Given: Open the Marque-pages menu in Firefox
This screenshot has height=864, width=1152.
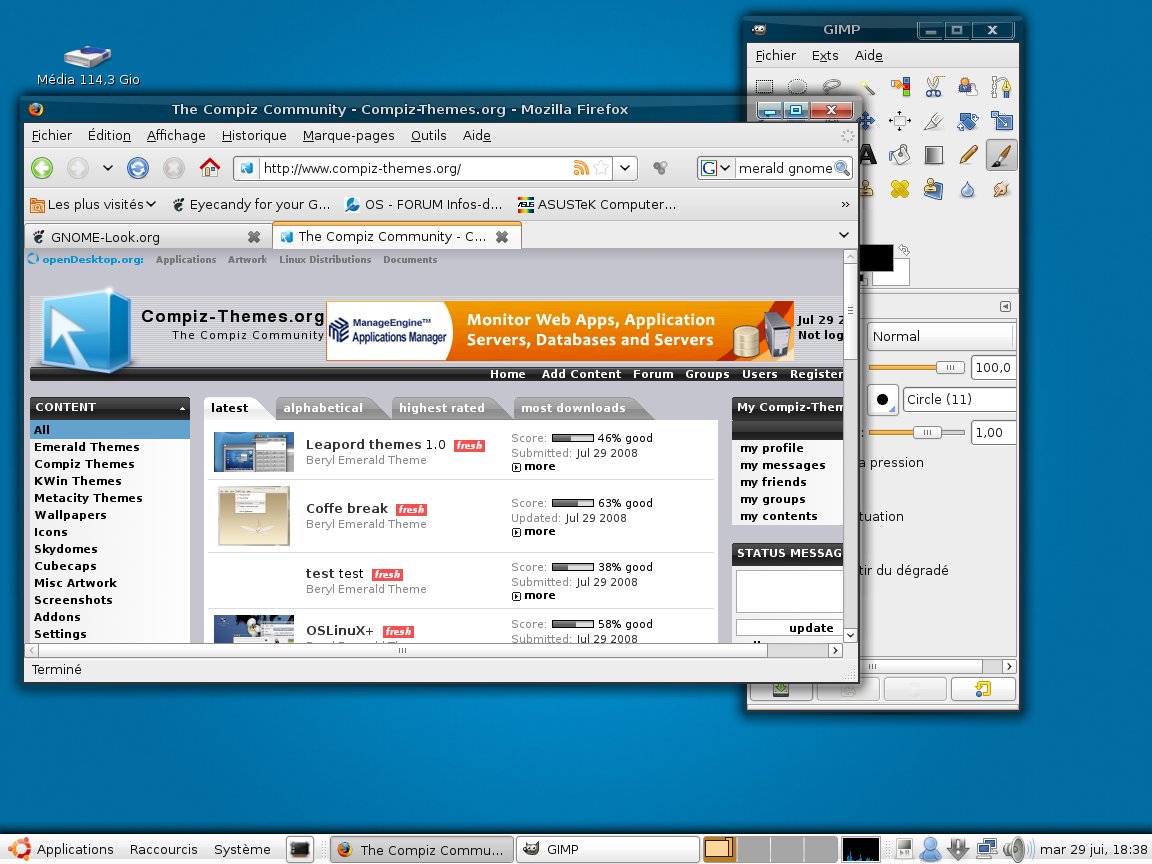Looking at the screenshot, I should click(x=348, y=135).
